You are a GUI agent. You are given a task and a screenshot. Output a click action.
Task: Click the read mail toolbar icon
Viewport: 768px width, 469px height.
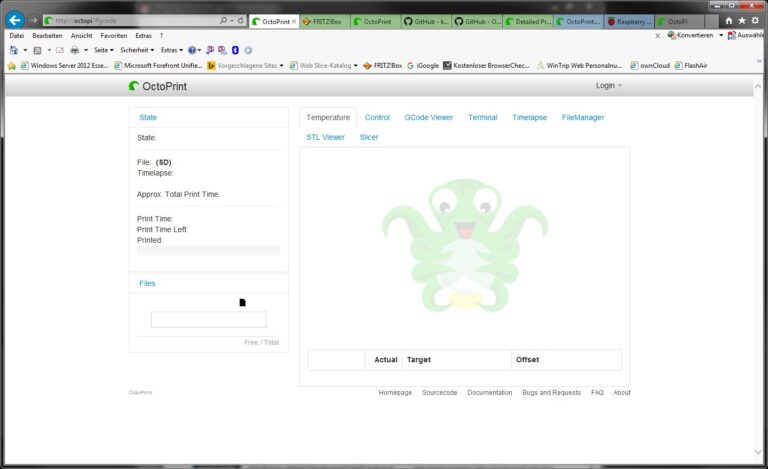[x=60, y=50]
